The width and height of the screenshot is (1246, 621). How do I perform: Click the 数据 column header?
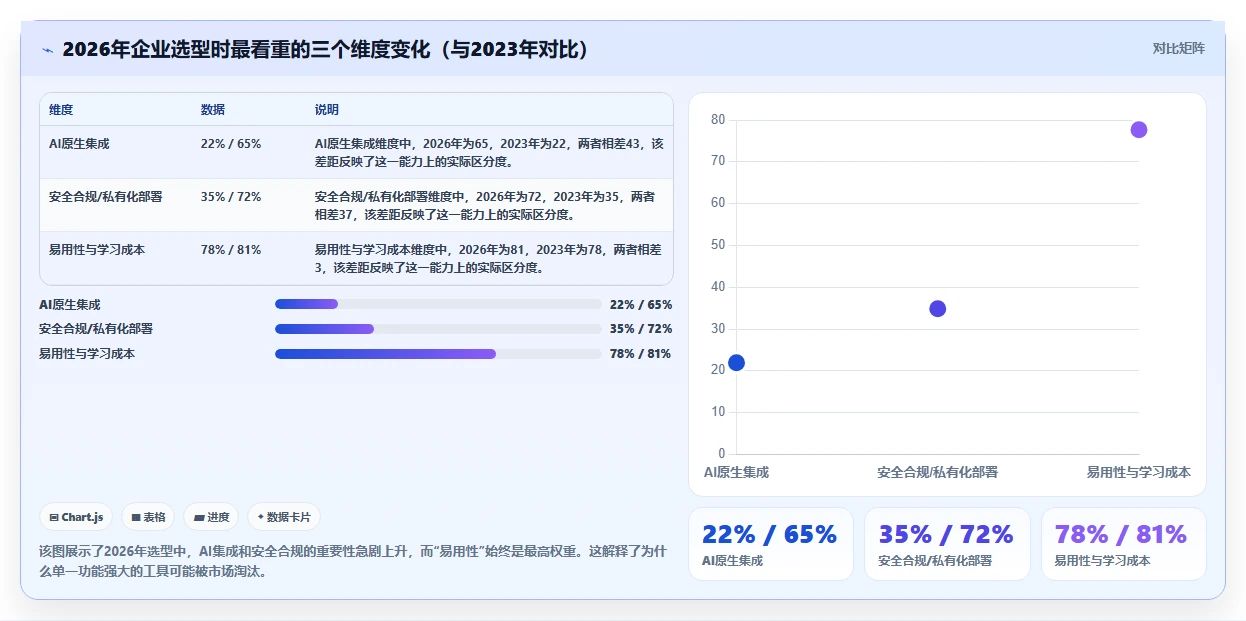(213, 109)
